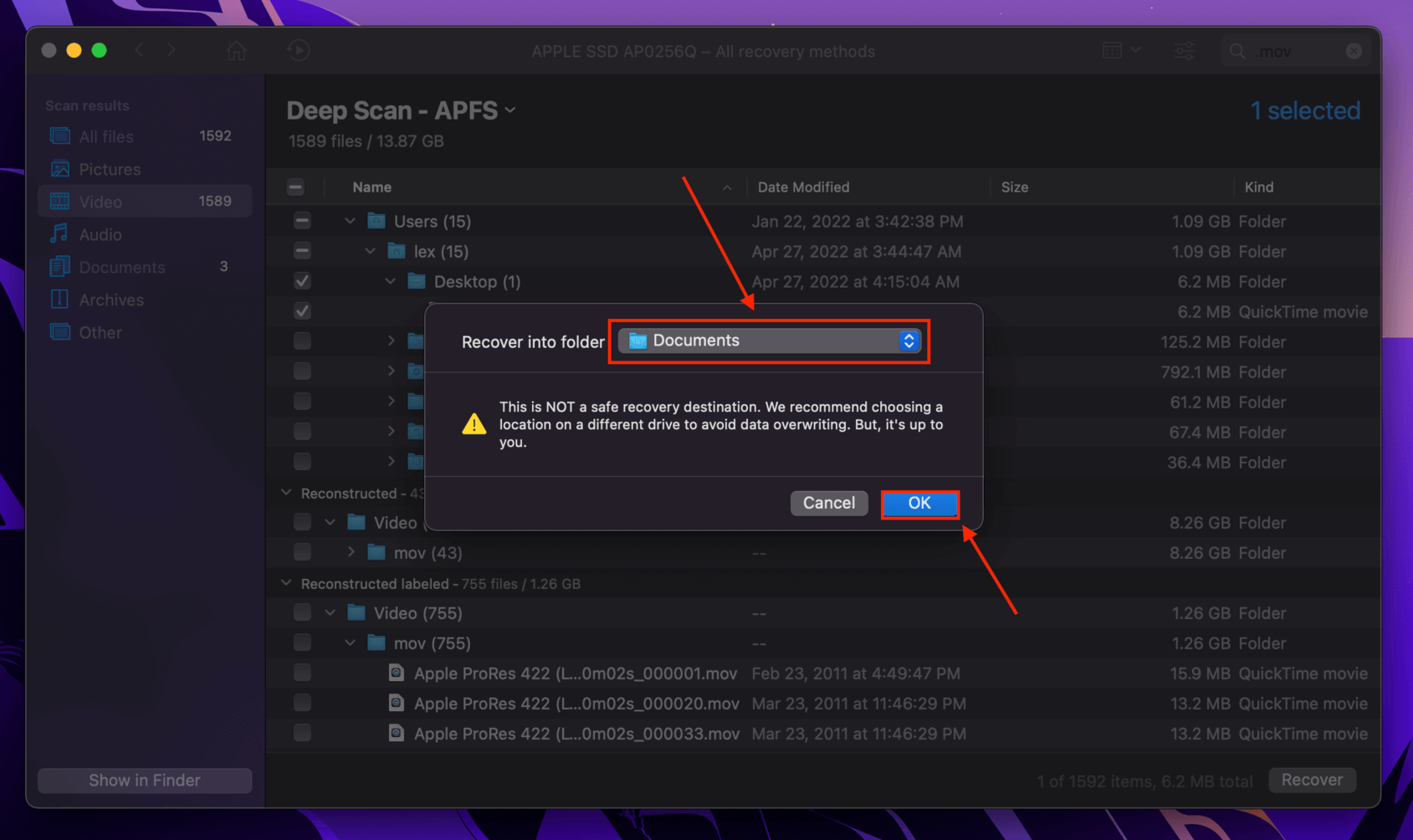Viewport: 1413px width, 840px height.
Task: Toggle checkbox for lex (15) folder
Action: [302, 251]
